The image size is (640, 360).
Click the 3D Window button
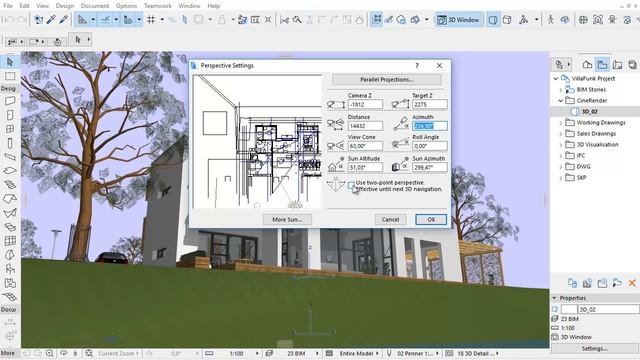tap(459, 20)
